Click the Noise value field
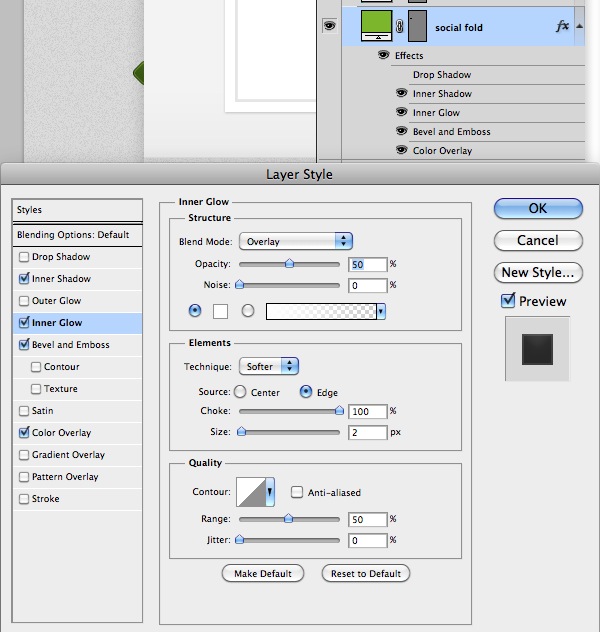This screenshot has width=600, height=632. [367, 285]
